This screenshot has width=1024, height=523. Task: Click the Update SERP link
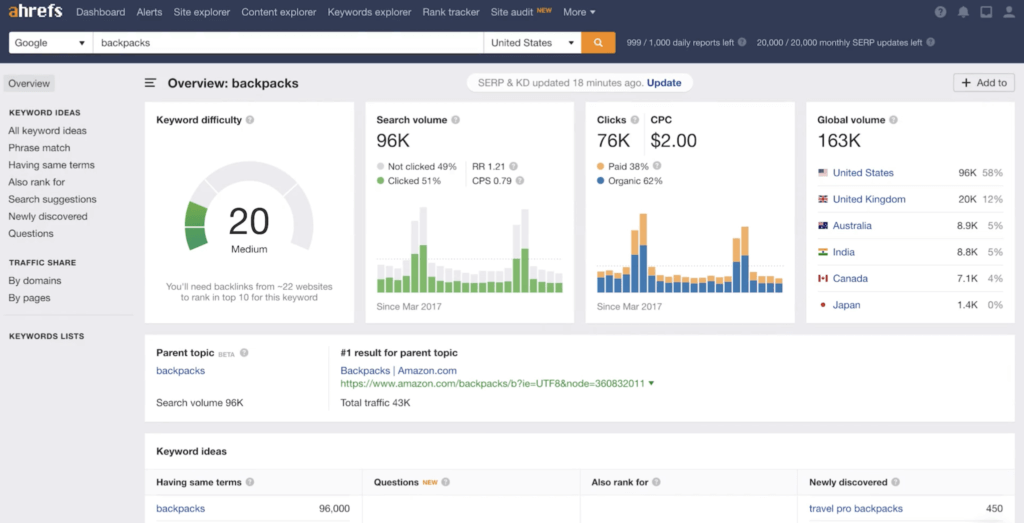point(664,82)
